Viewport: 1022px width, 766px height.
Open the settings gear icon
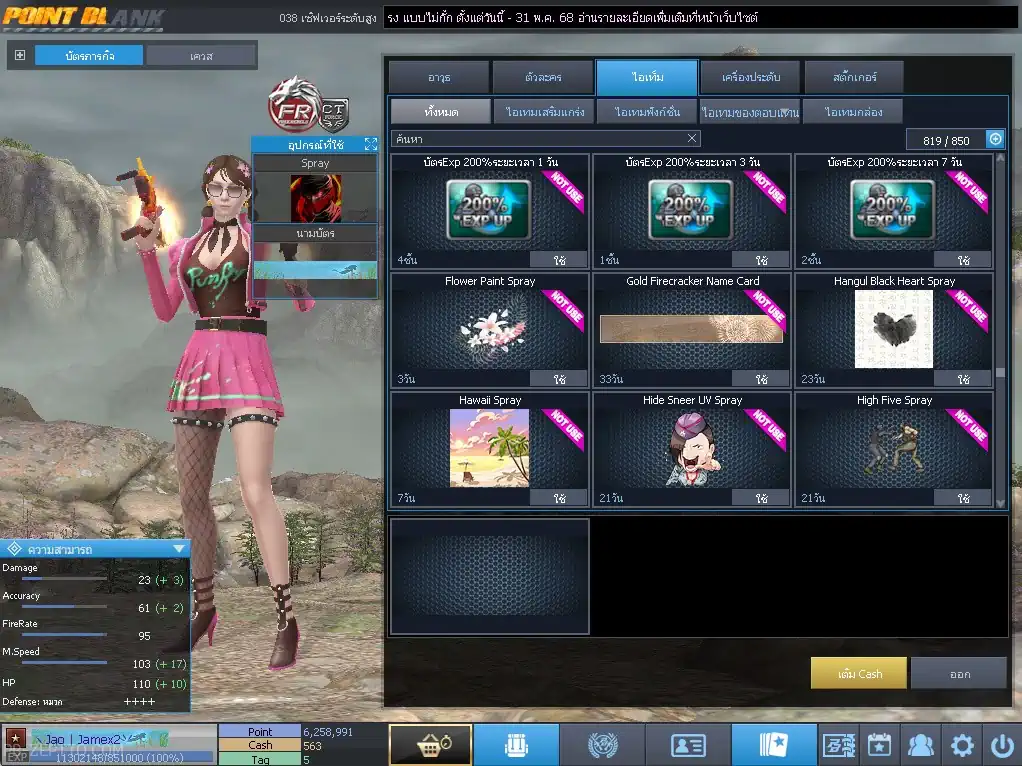962,744
